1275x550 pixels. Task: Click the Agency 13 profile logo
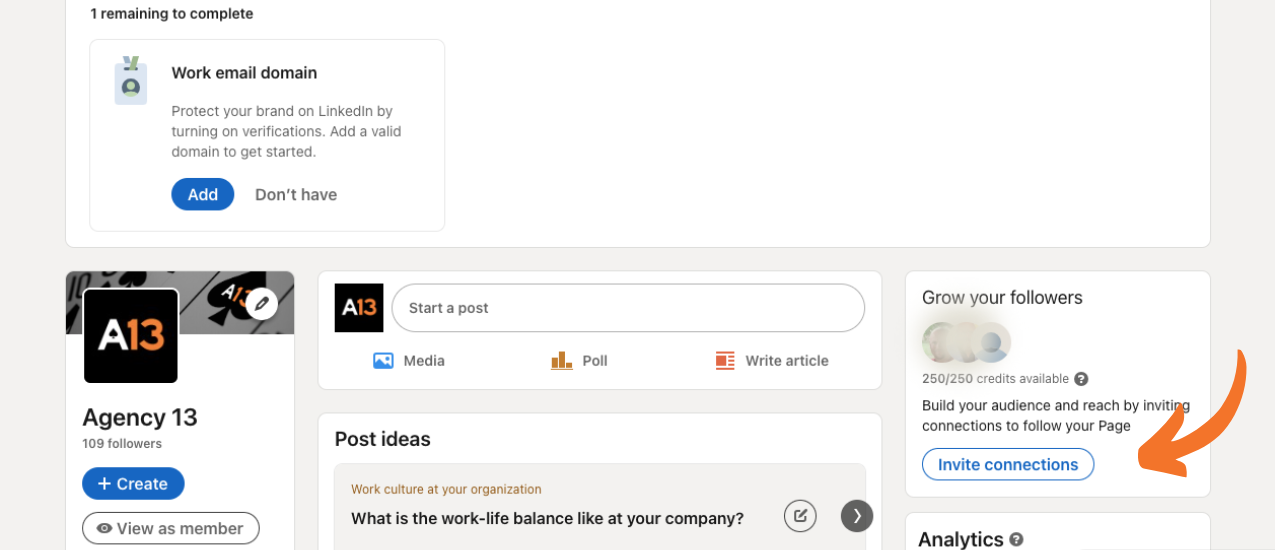click(x=131, y=336)
